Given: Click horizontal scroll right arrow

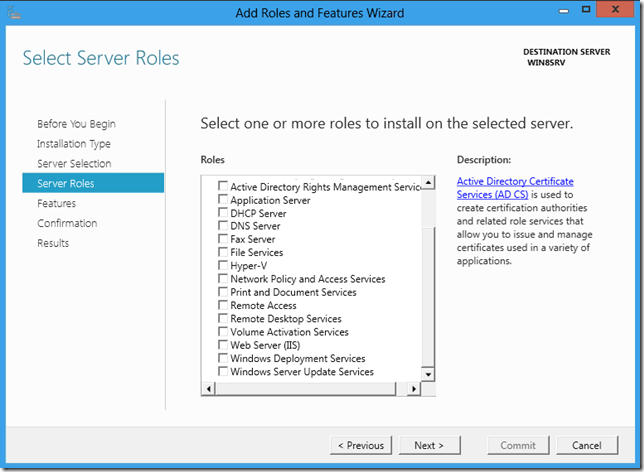Looking at the screenshot, I should coord(414,389).
